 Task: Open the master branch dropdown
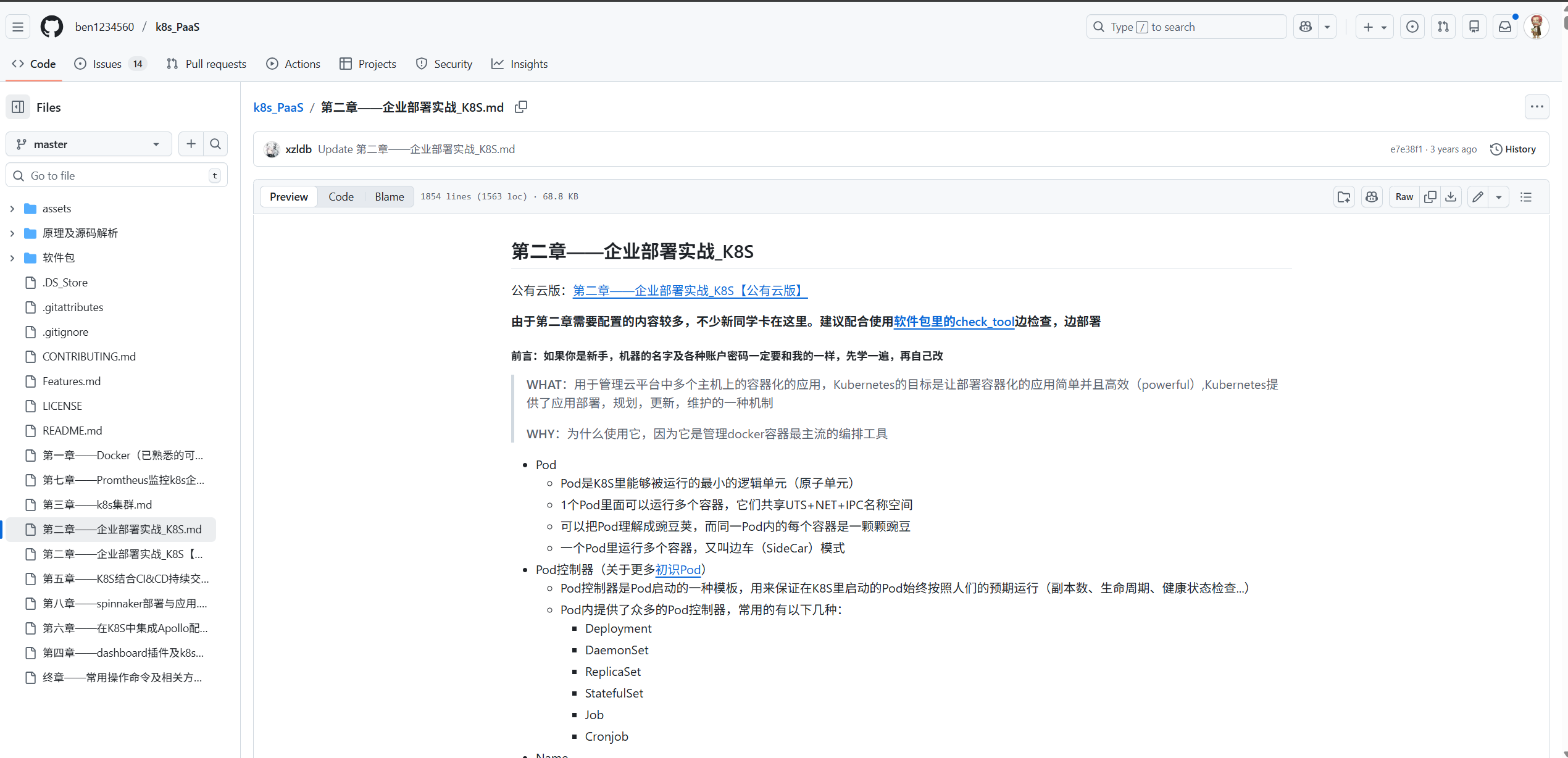pos(89,144)
